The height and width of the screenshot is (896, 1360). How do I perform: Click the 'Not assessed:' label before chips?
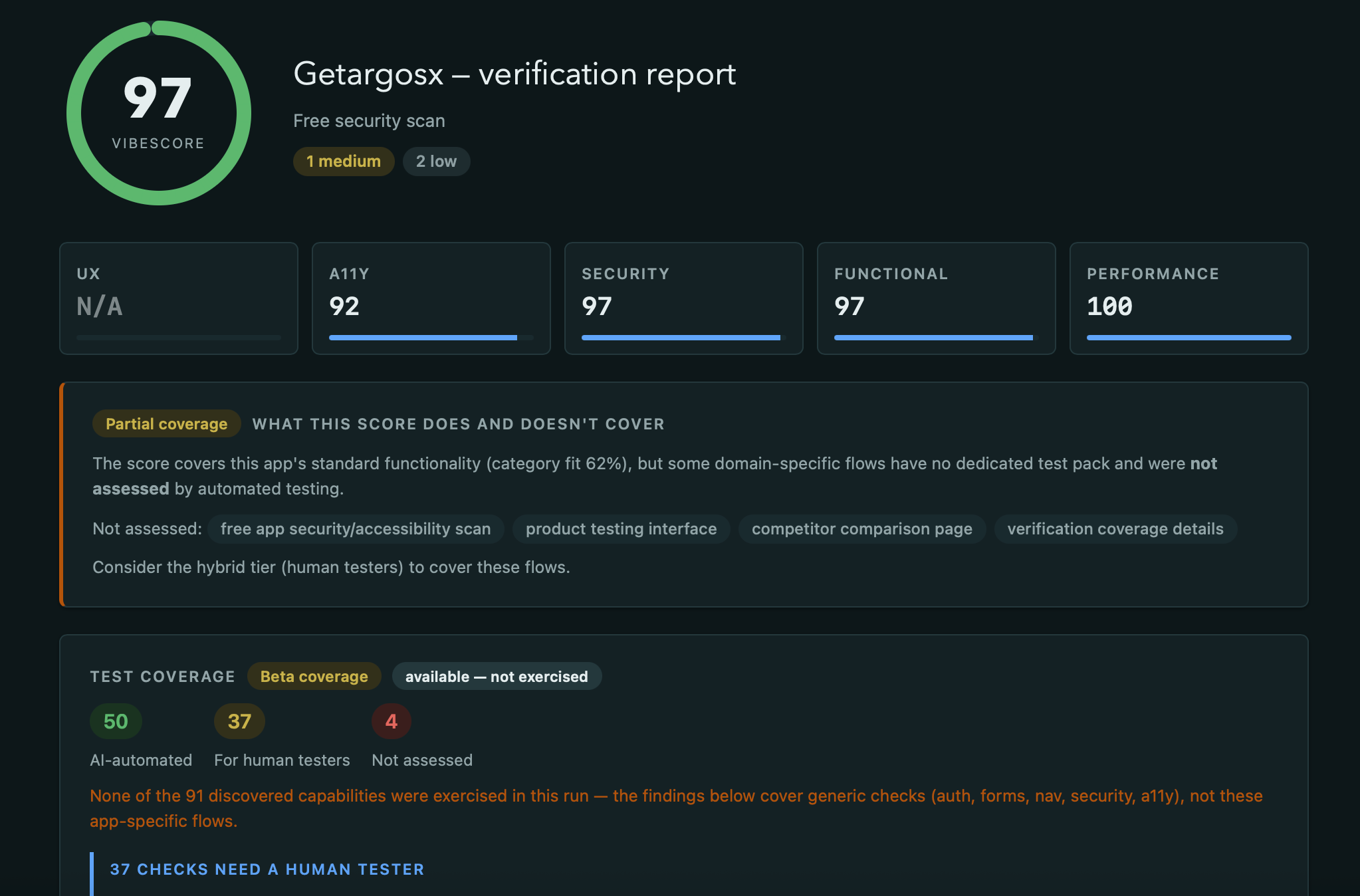(147, 529)
